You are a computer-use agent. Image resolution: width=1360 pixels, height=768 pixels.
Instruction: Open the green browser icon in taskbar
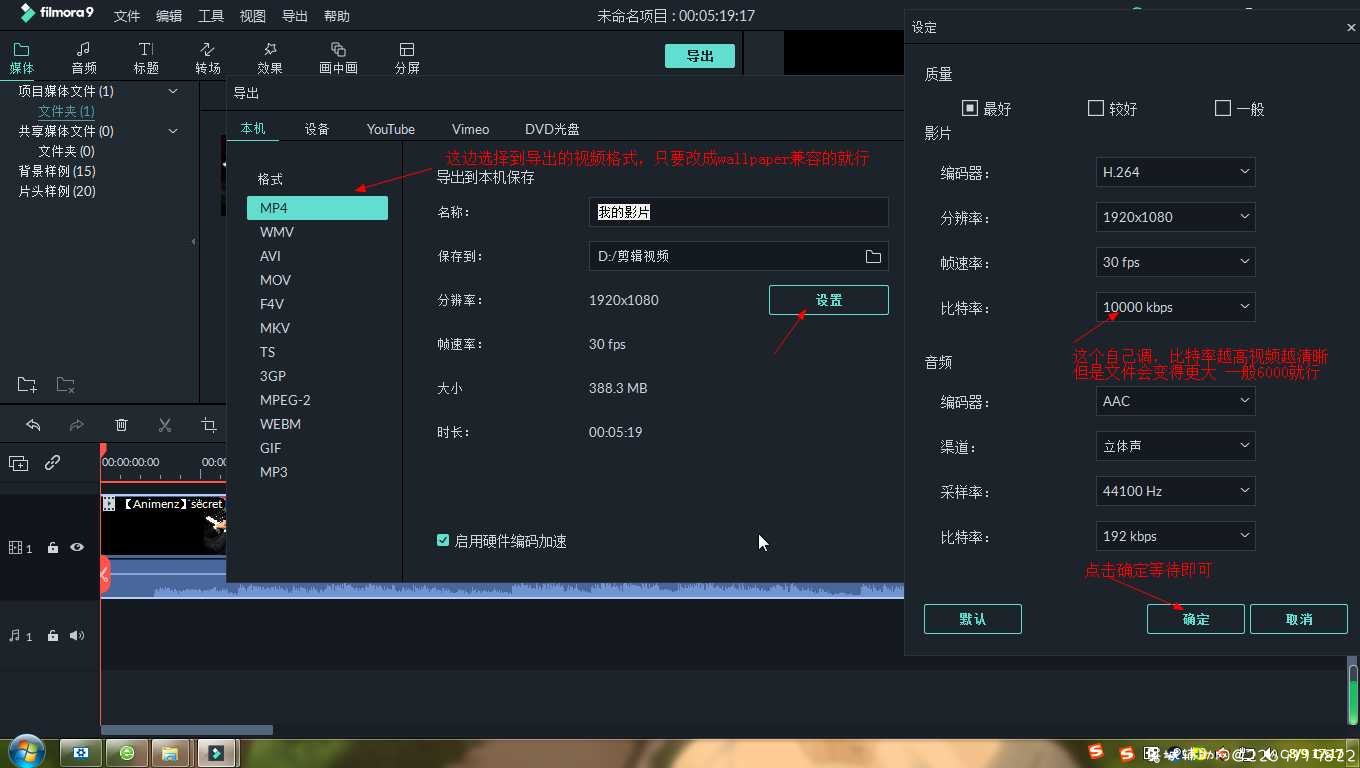(x=127, y=753)
